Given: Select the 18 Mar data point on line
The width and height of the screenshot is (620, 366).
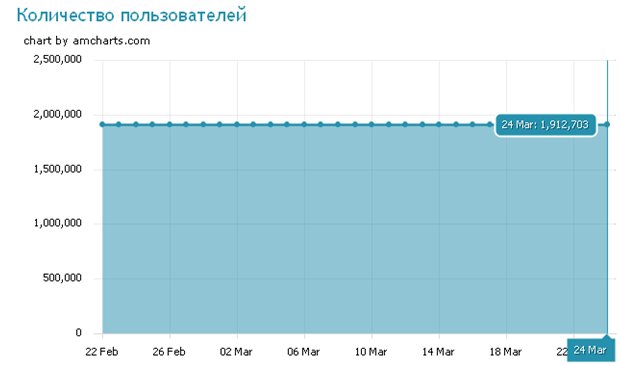Looking at the screenshot, I should [x=490, y=125].
